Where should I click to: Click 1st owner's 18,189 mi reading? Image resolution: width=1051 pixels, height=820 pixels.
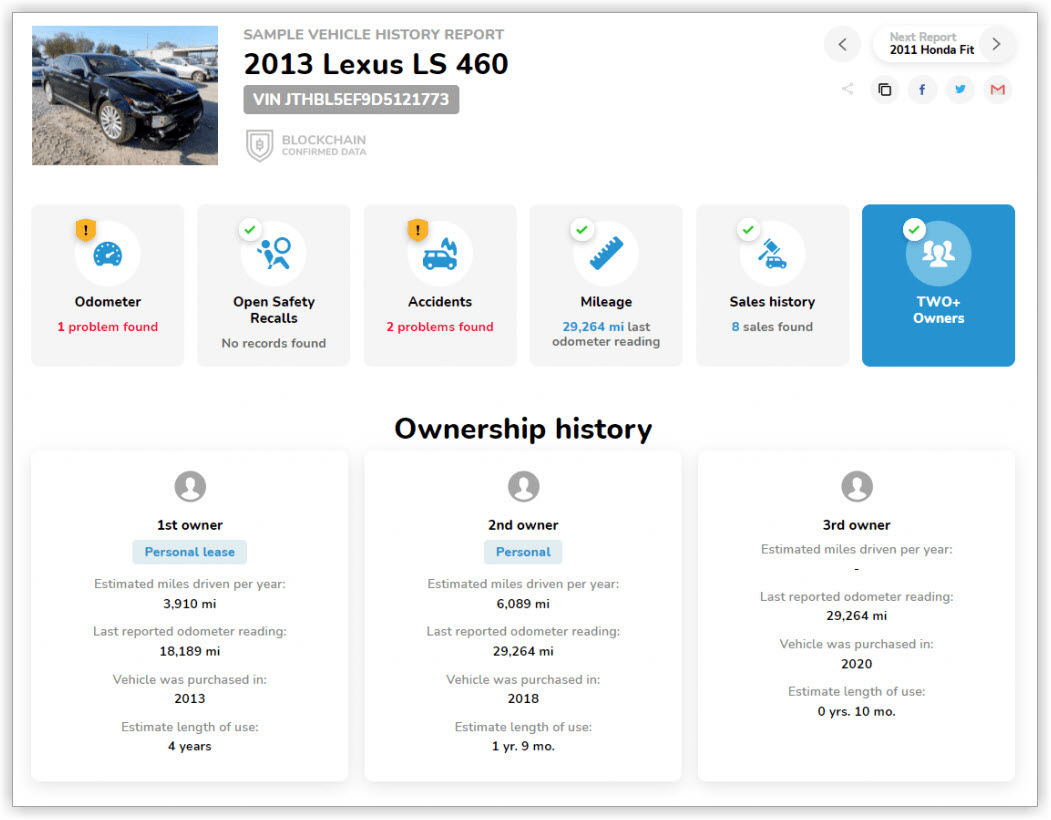point(190,652)
